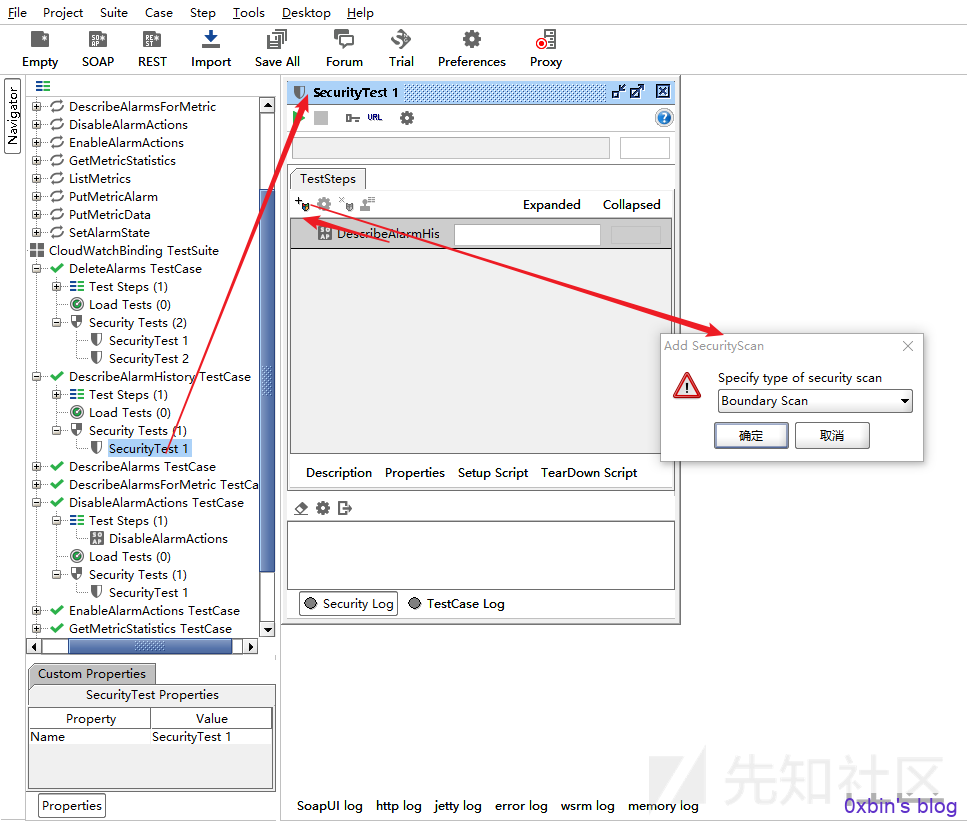This screenshot has height=821, width=967.
Task: Confirm the dialog with 确定 button
Action: point(751,435)
